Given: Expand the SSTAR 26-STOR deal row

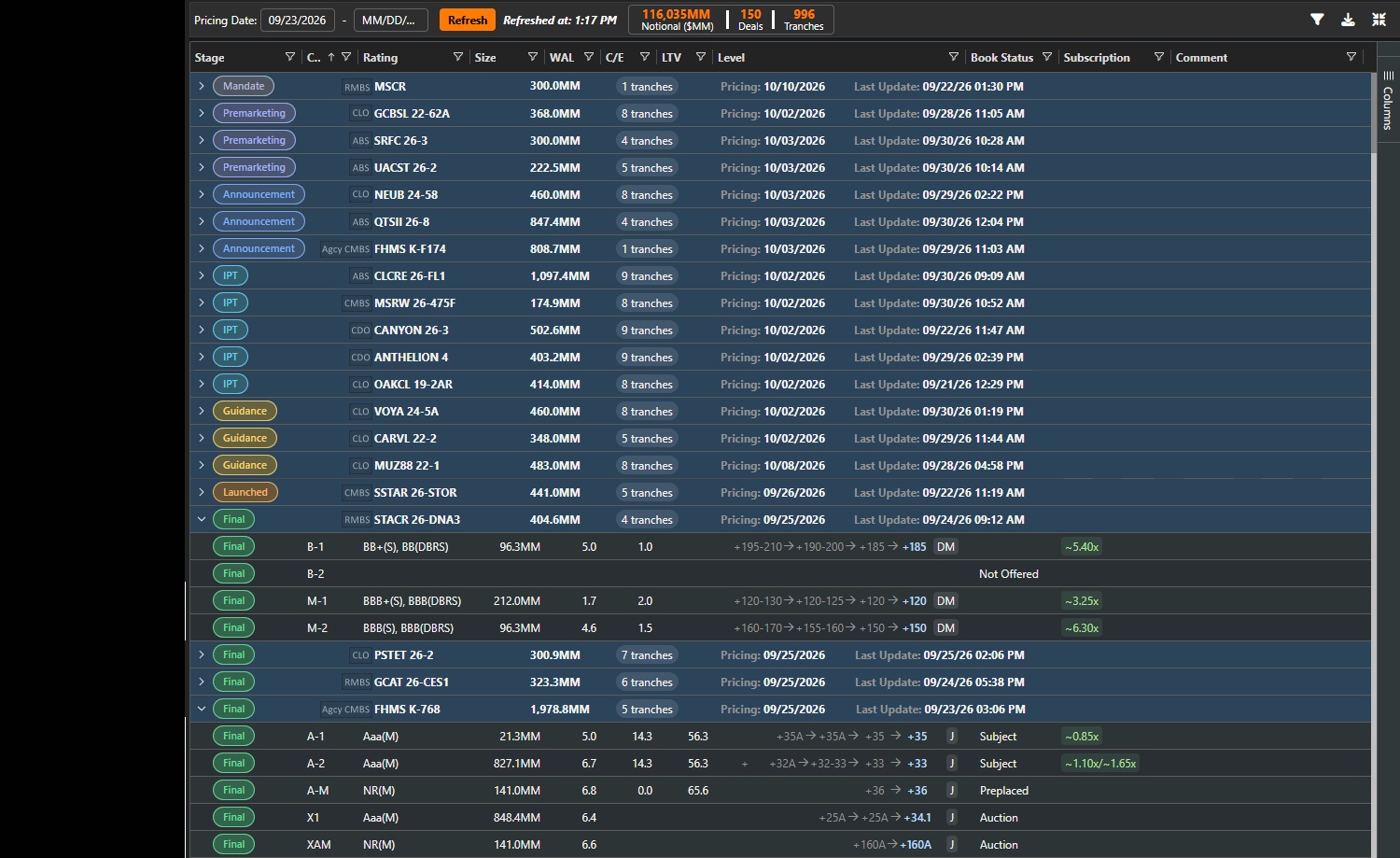Looking at the screenshot, I should click(202, 492).
